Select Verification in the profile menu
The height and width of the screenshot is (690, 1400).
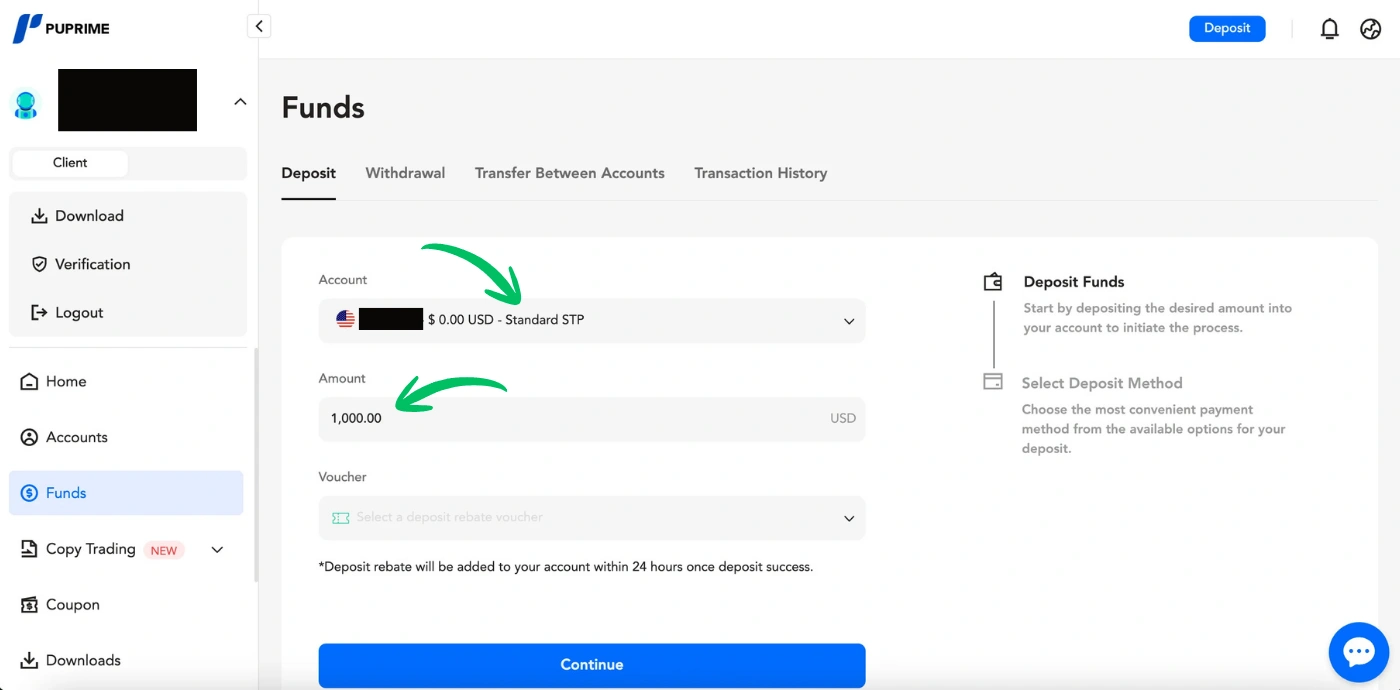(x=92, y=264)
